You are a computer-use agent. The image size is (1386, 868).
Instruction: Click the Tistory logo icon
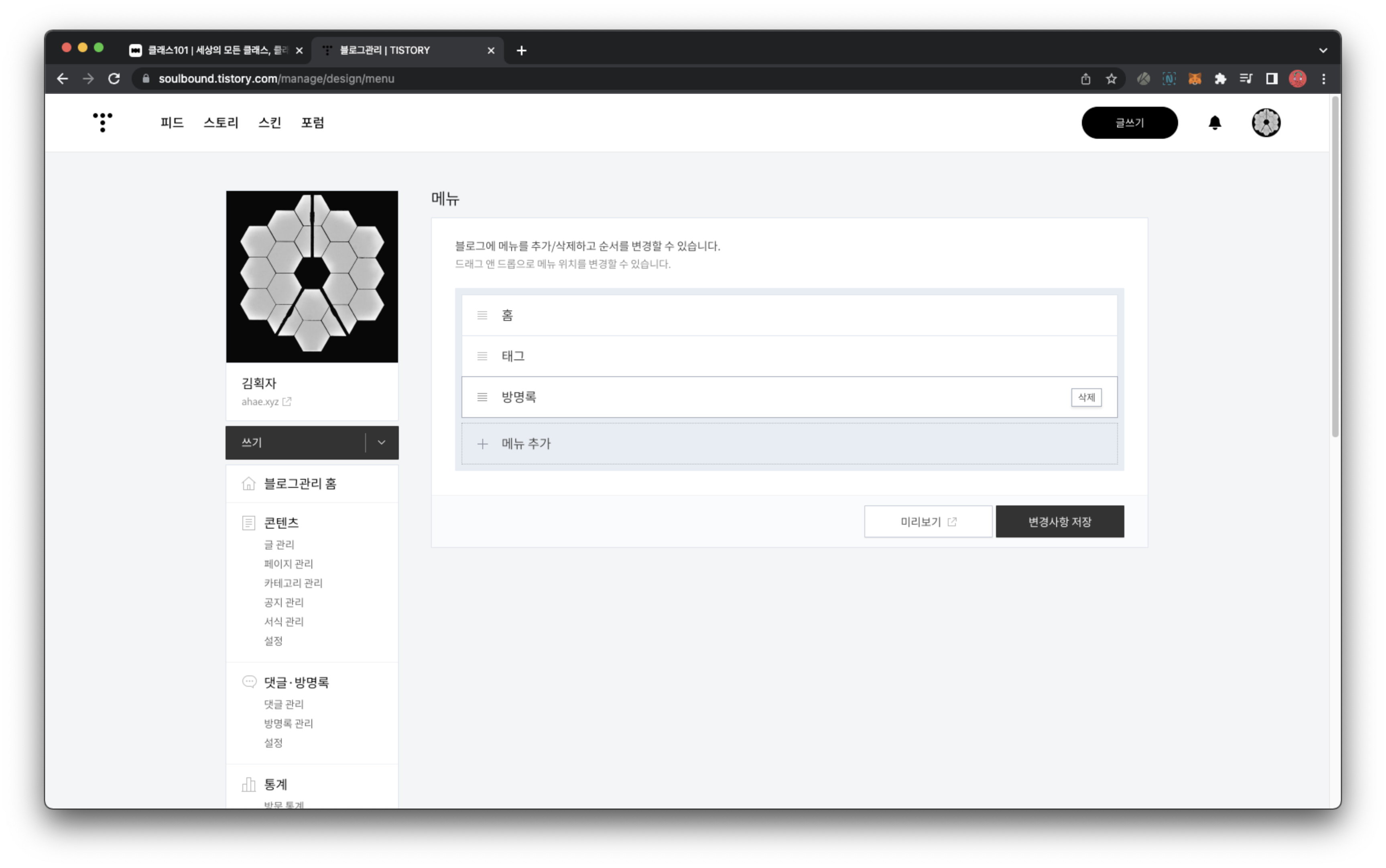coord(102,122)
